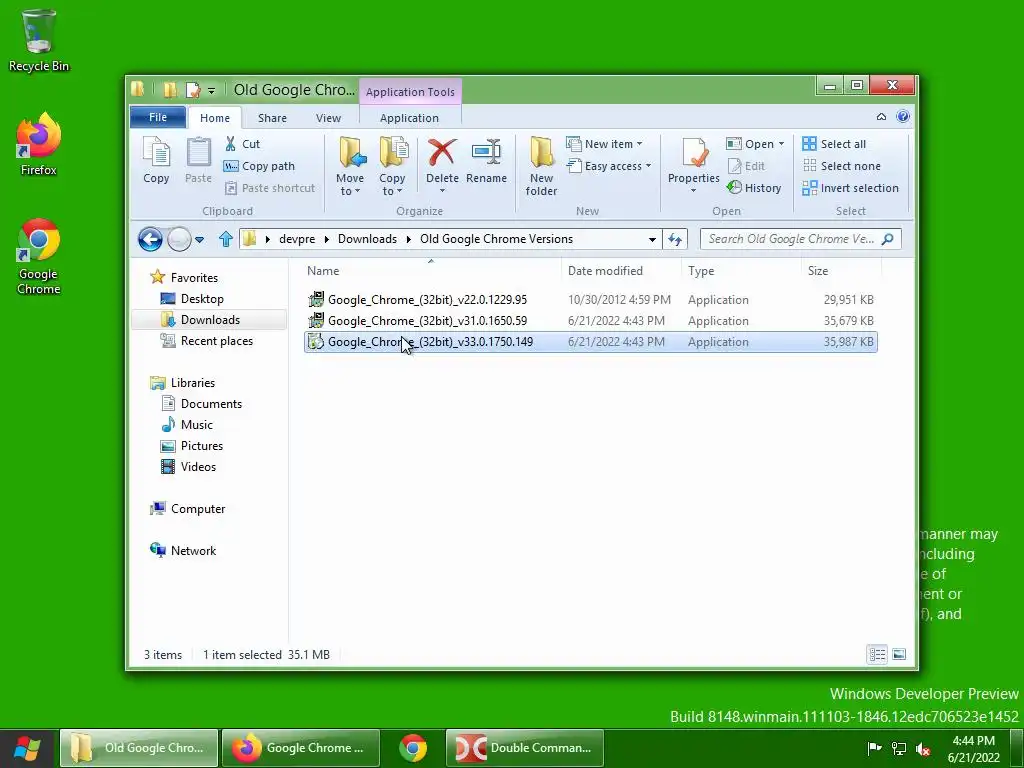Image resolution: width=1024 pixels, height=768 pixels.
Task: Go up one folder level arrow
Action: (226, 239)
